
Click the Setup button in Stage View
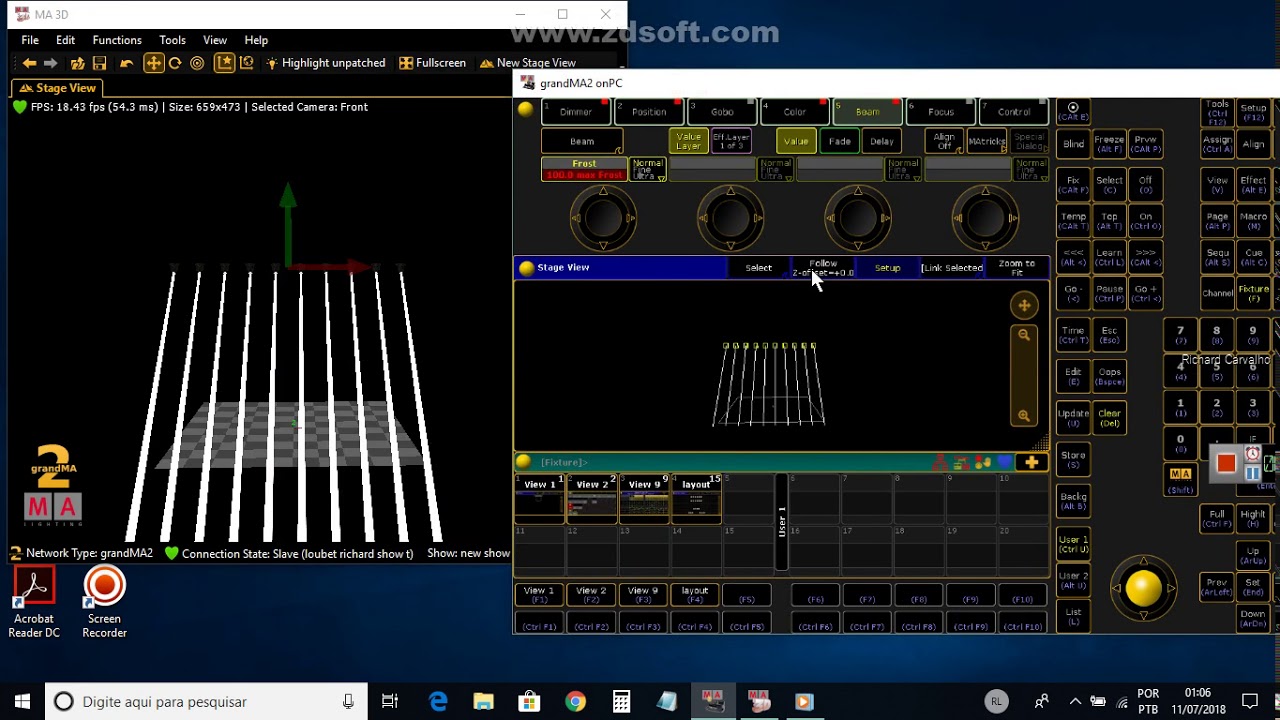(x=888, y=268)
